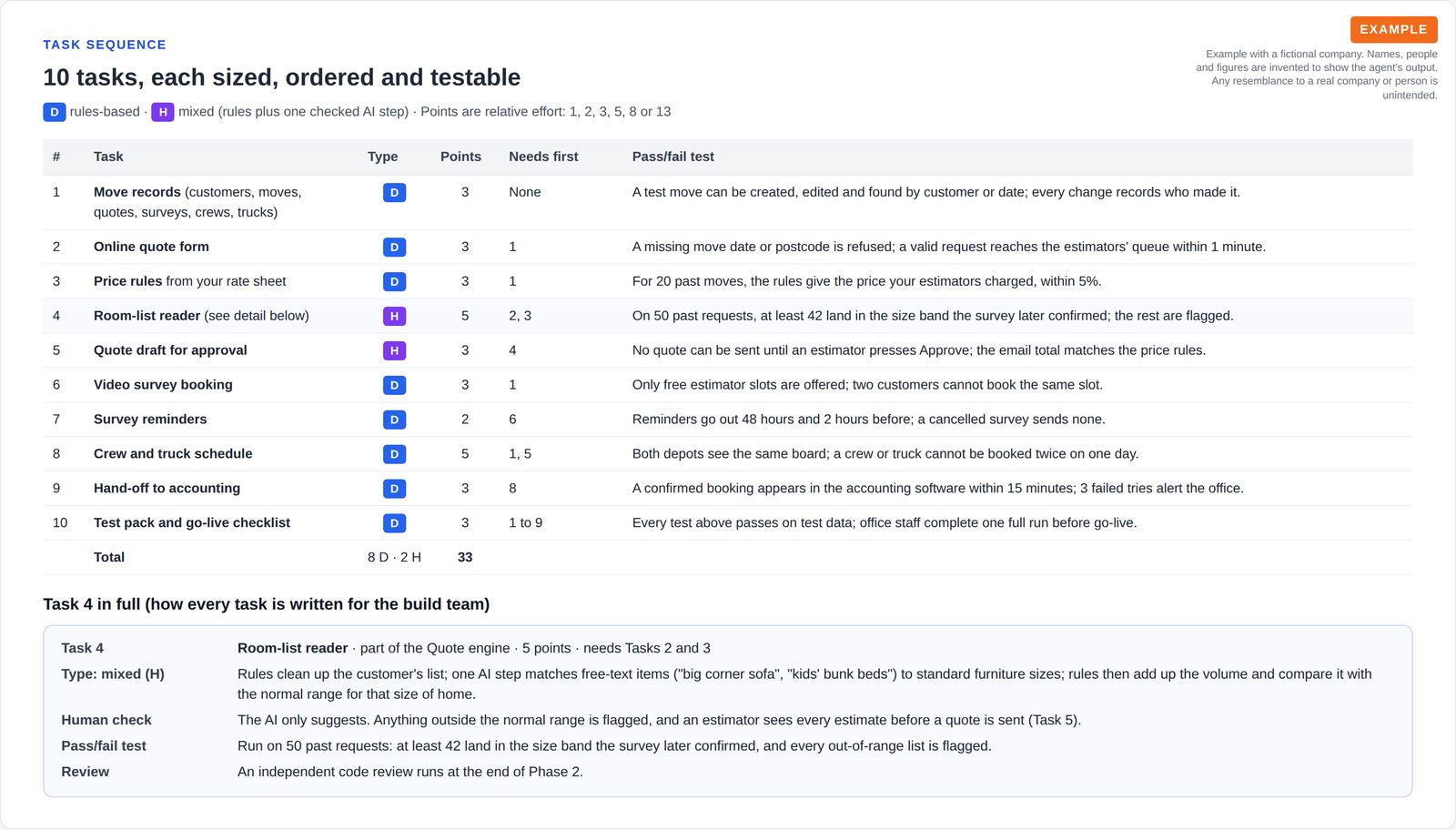
Task: Click the D badge in Move records row
Action: (394, 193)
